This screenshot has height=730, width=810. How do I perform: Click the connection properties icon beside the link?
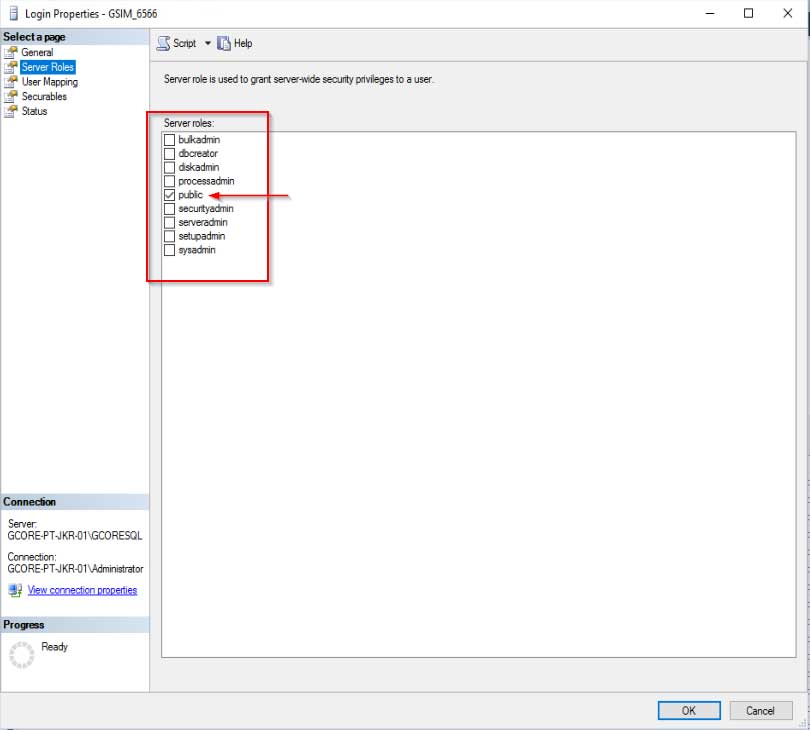point(15,590)
